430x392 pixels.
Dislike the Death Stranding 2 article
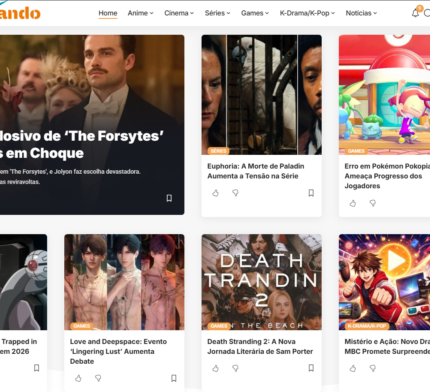235,368
